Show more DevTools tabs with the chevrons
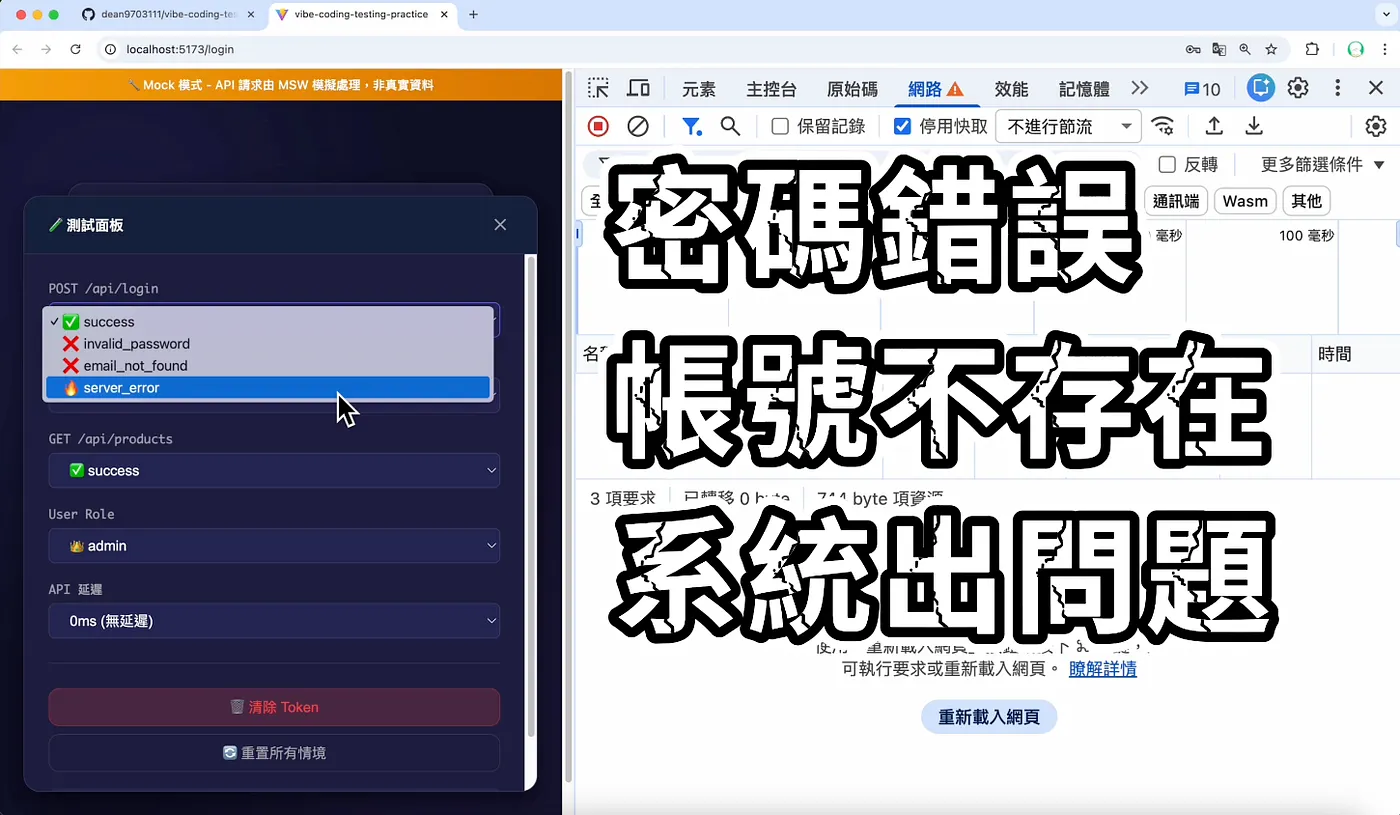Image resolution: width=1400 pixels, height=815 pixels. coord(1140,88)
